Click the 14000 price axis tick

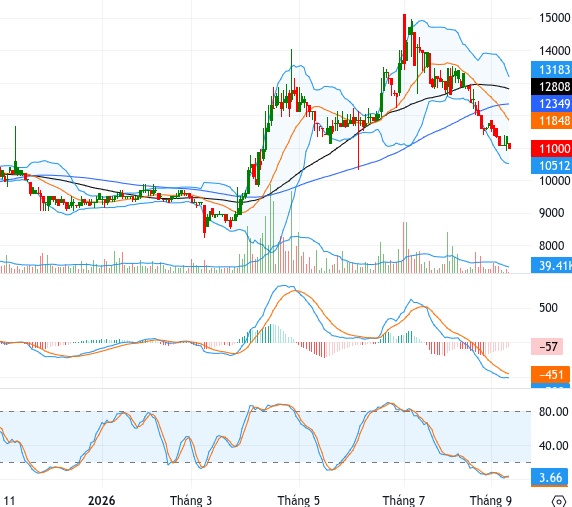coord(554,51)
